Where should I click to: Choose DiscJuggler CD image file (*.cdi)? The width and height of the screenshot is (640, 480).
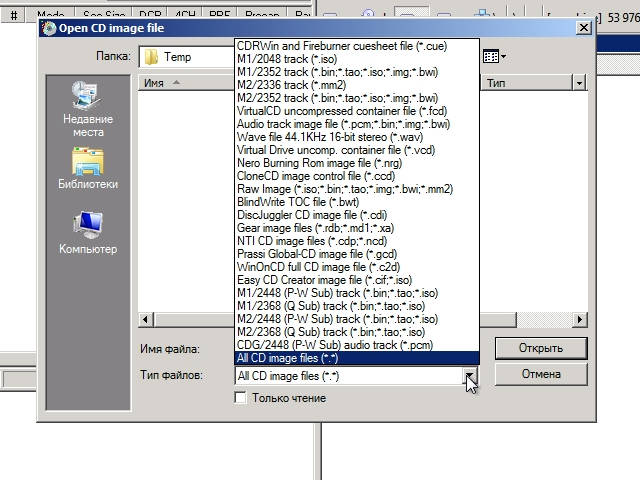coord(311,215)
